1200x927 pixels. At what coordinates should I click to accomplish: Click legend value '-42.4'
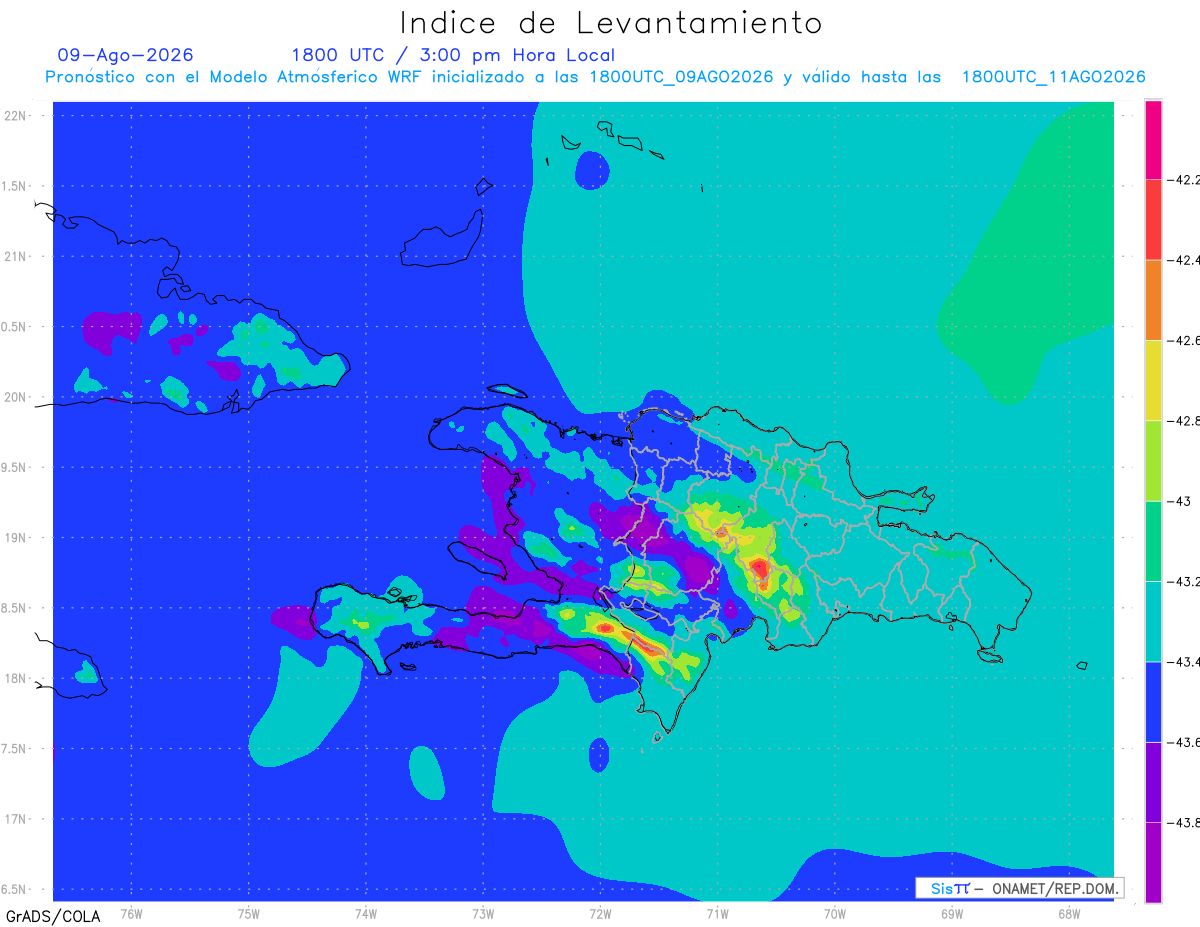[1183, 260]
